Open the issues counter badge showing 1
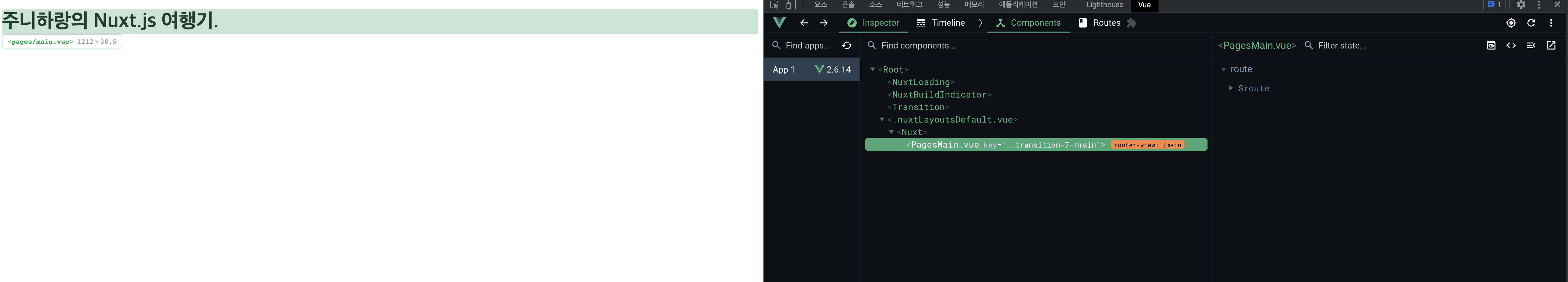The height and width of the screenshot is (282, 1568). point(1494,5)
